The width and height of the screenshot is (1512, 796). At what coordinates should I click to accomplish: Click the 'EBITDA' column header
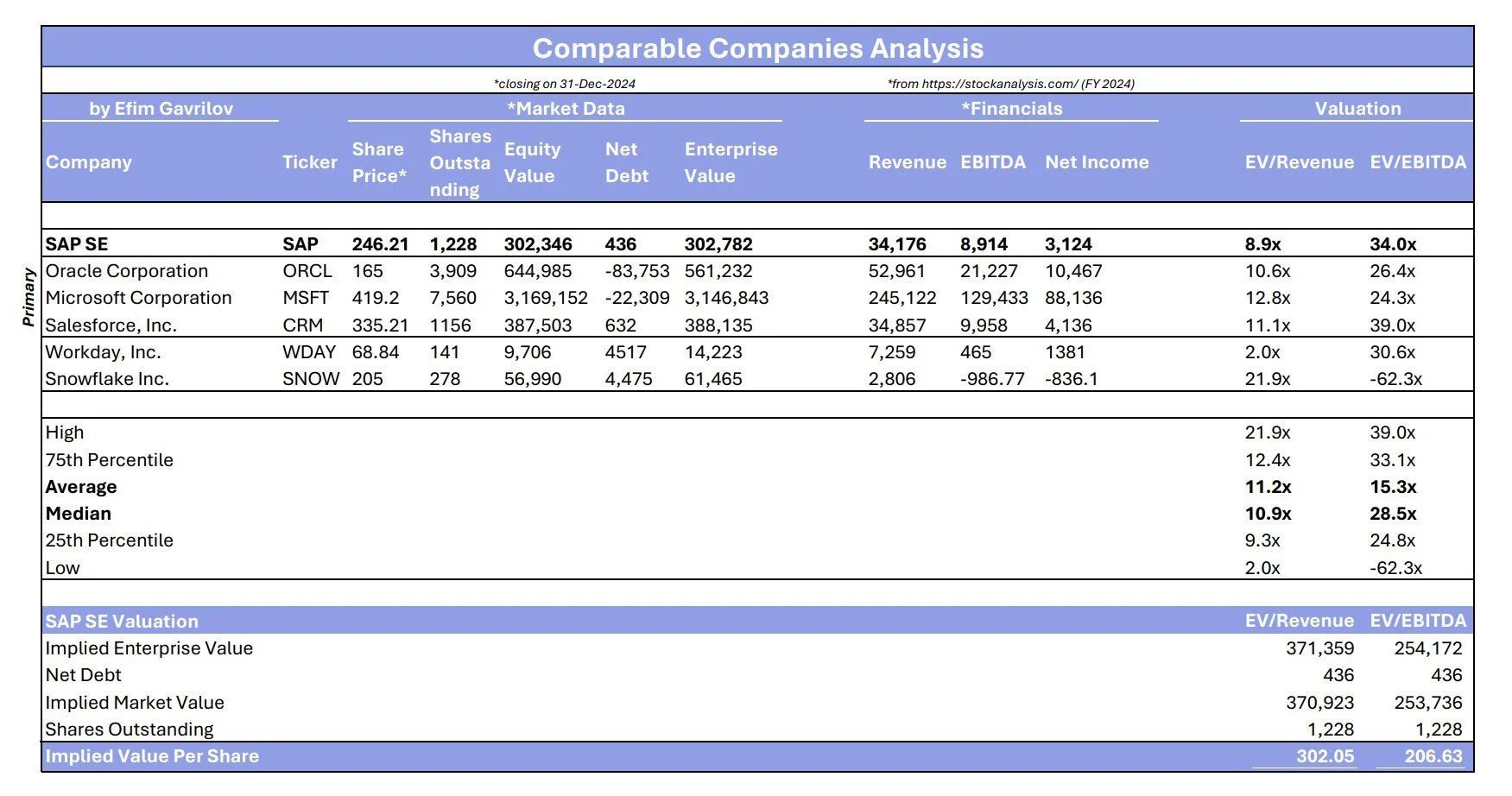[993, 162]
